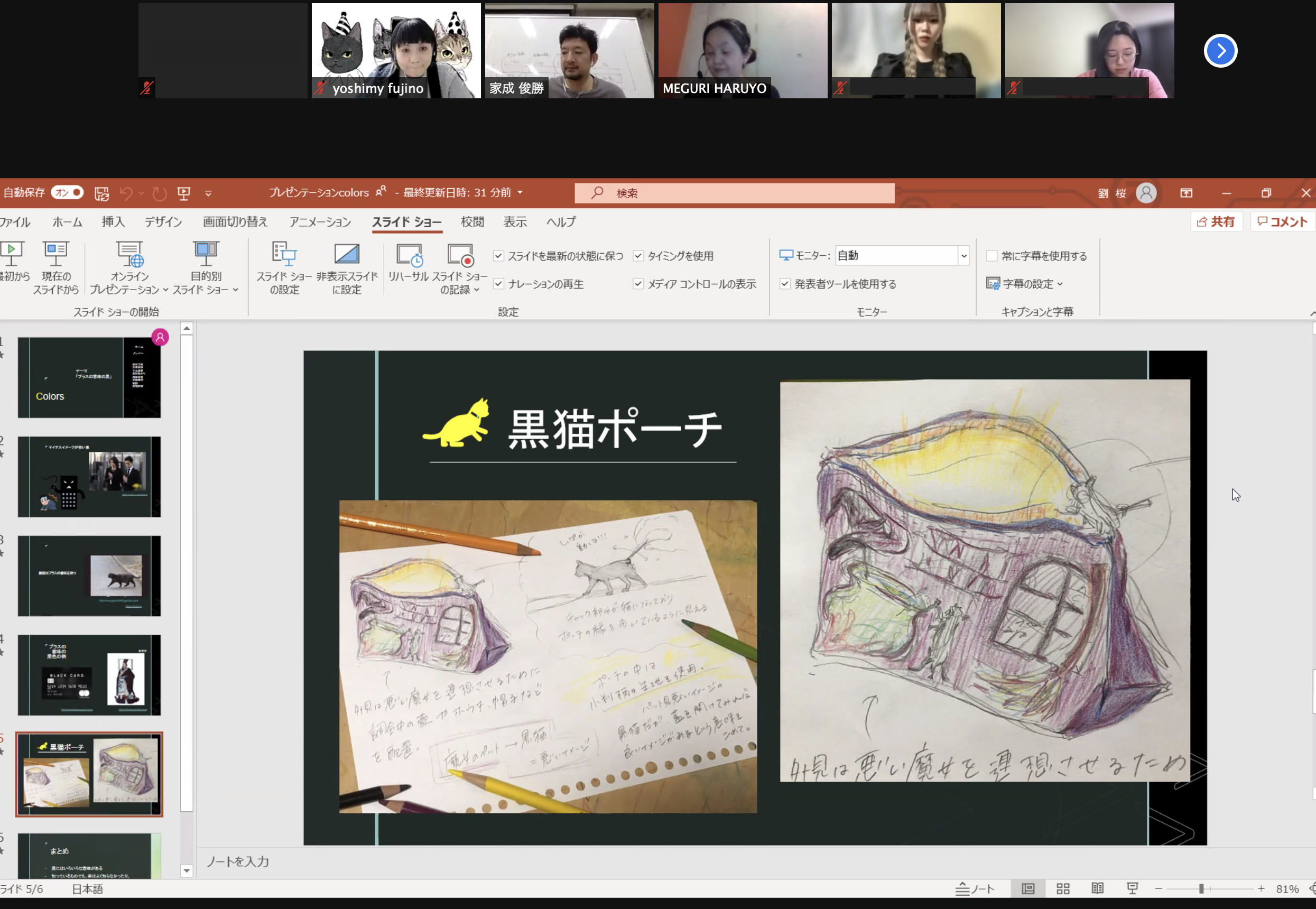The image size is (1316, 909).
Task: Click 検索 search box
Action: tap(735, 193)
